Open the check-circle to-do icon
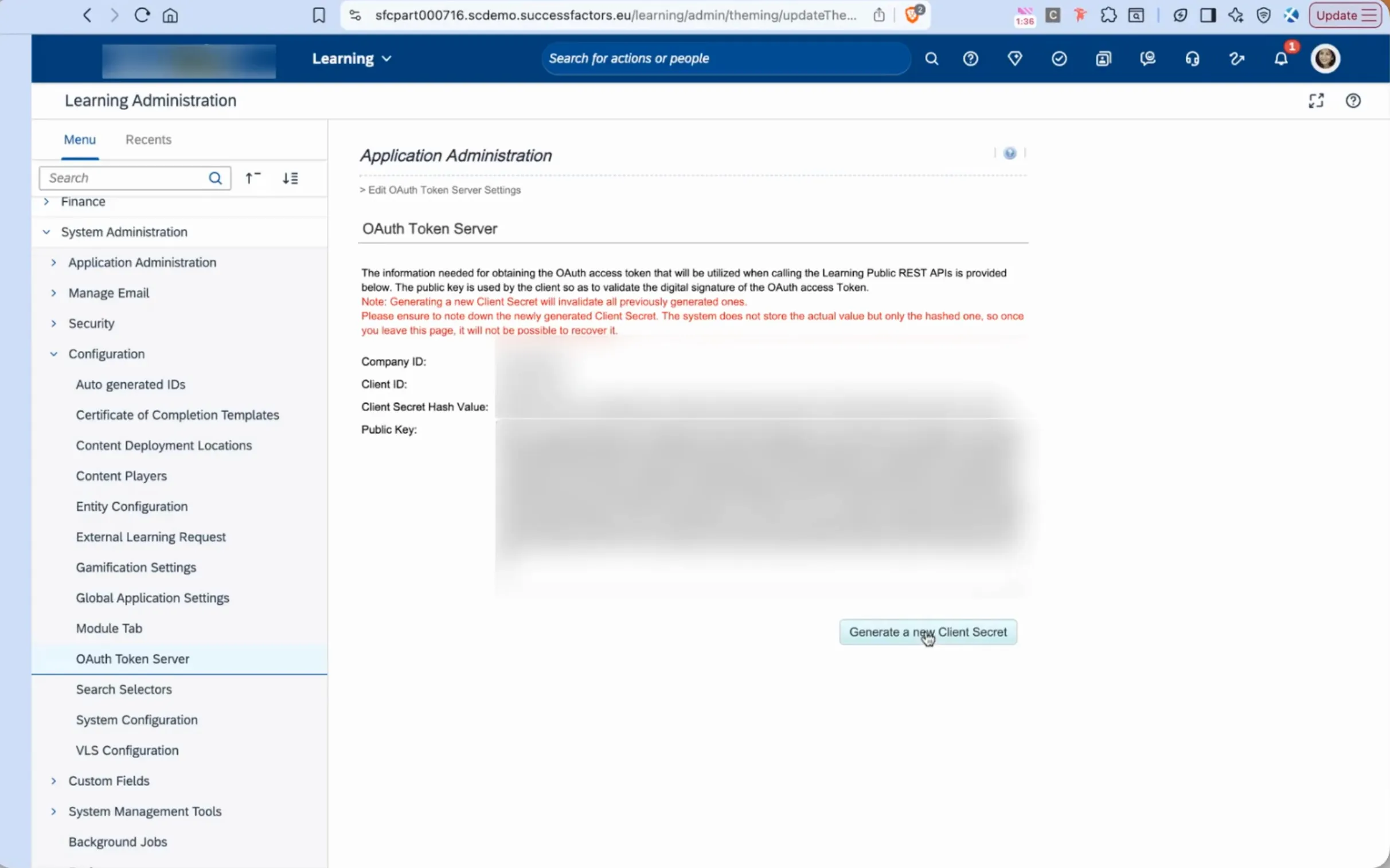This screenshot has height=868, width=1390. 1059,58
